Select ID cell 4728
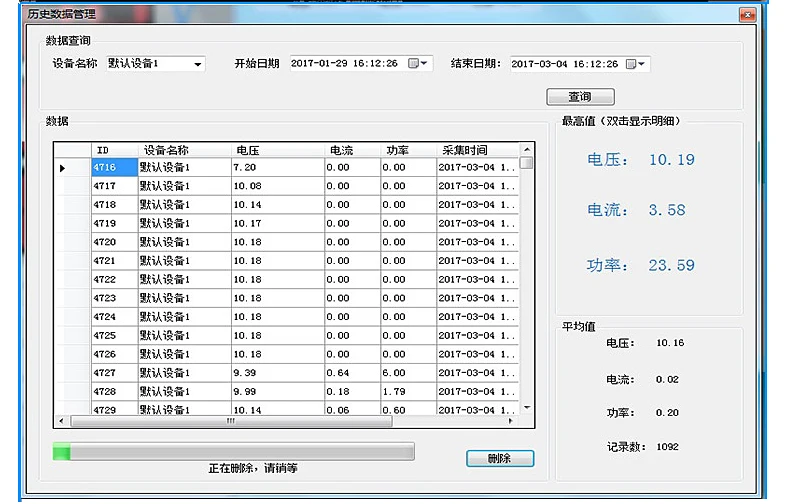 click(114, 391)
